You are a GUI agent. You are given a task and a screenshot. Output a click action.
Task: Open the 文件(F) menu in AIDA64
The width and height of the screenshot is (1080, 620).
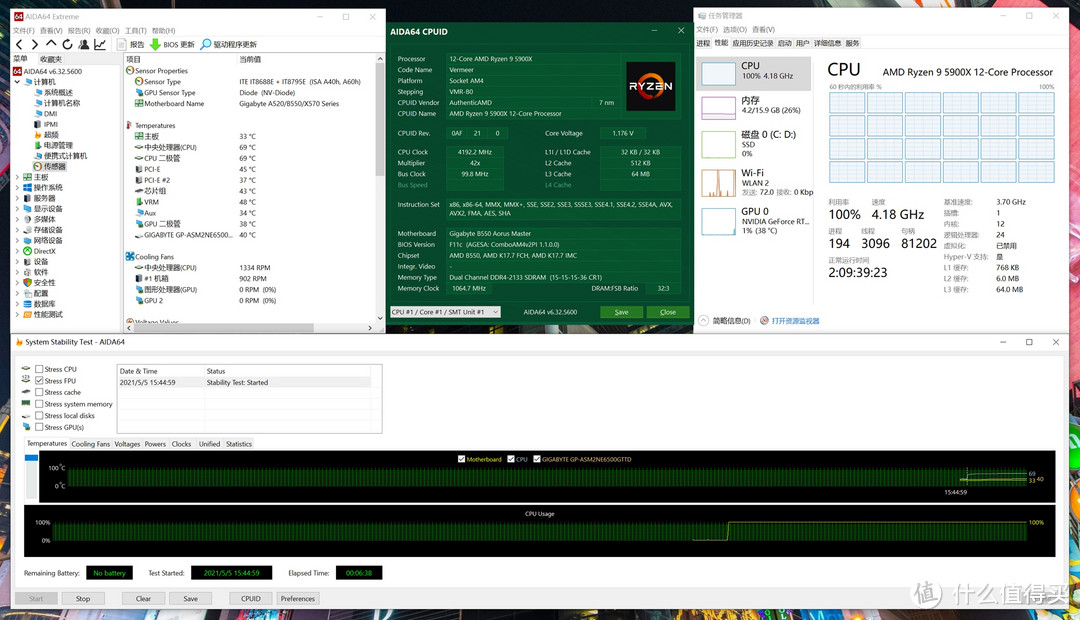(23, 30)
